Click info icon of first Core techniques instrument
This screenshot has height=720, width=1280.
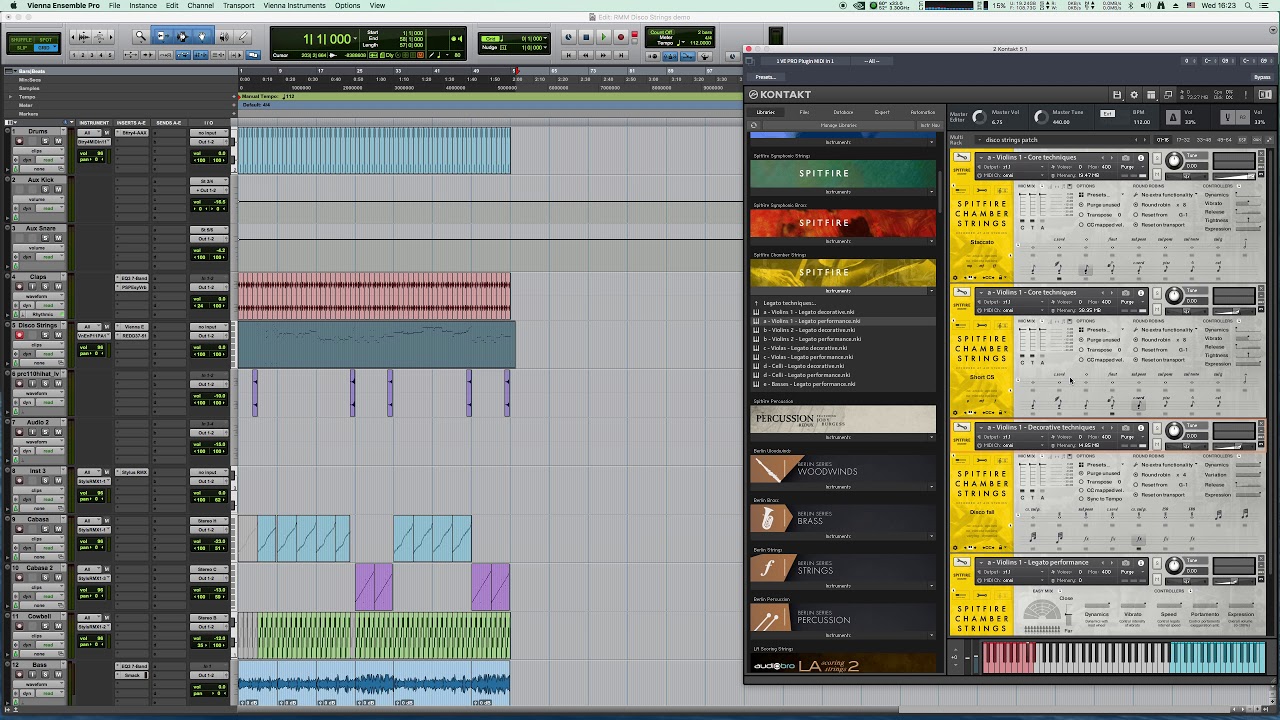click(x=1141, y=157)
